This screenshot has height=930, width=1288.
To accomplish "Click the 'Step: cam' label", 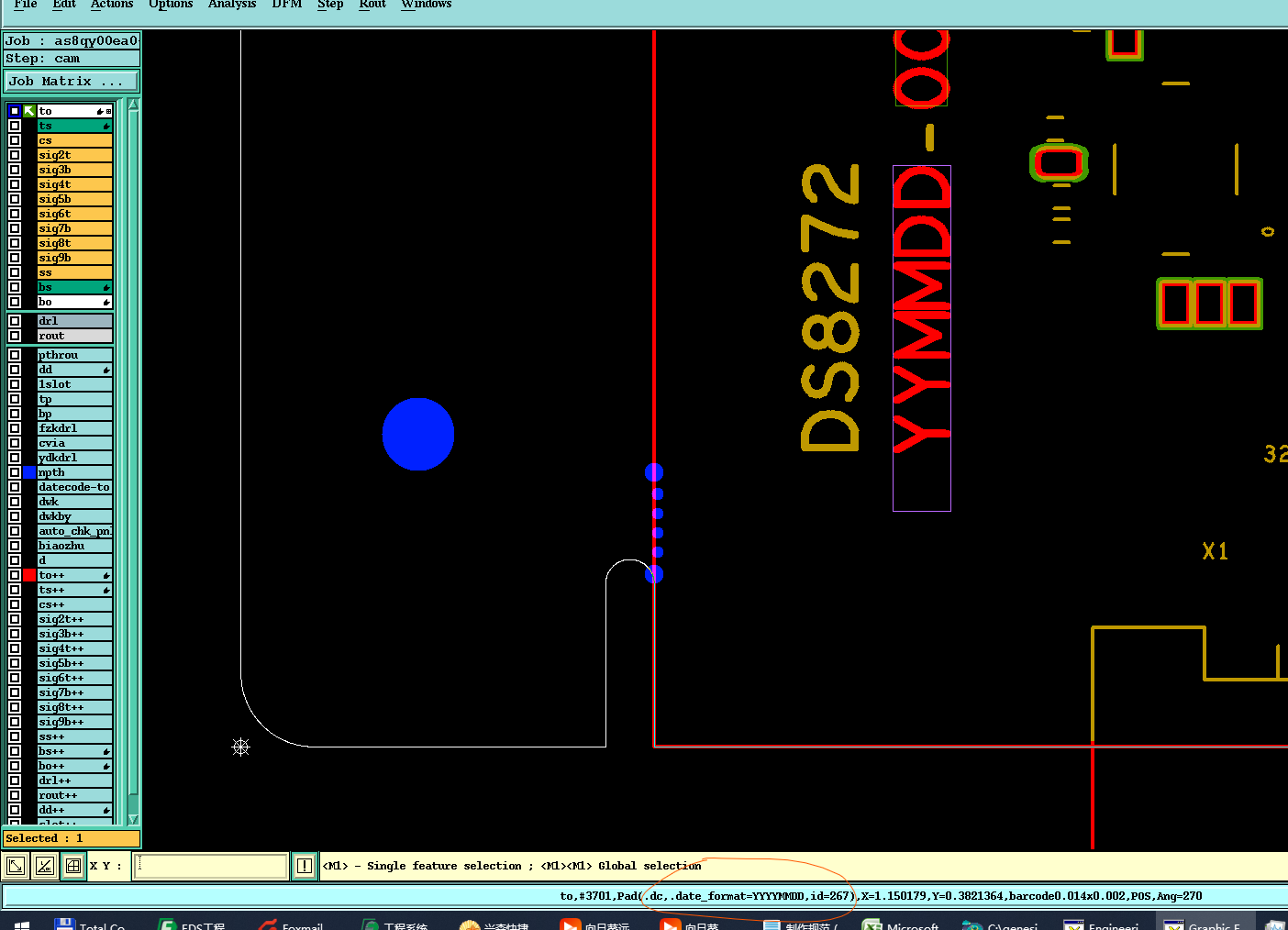I will (x=72, y=59).
